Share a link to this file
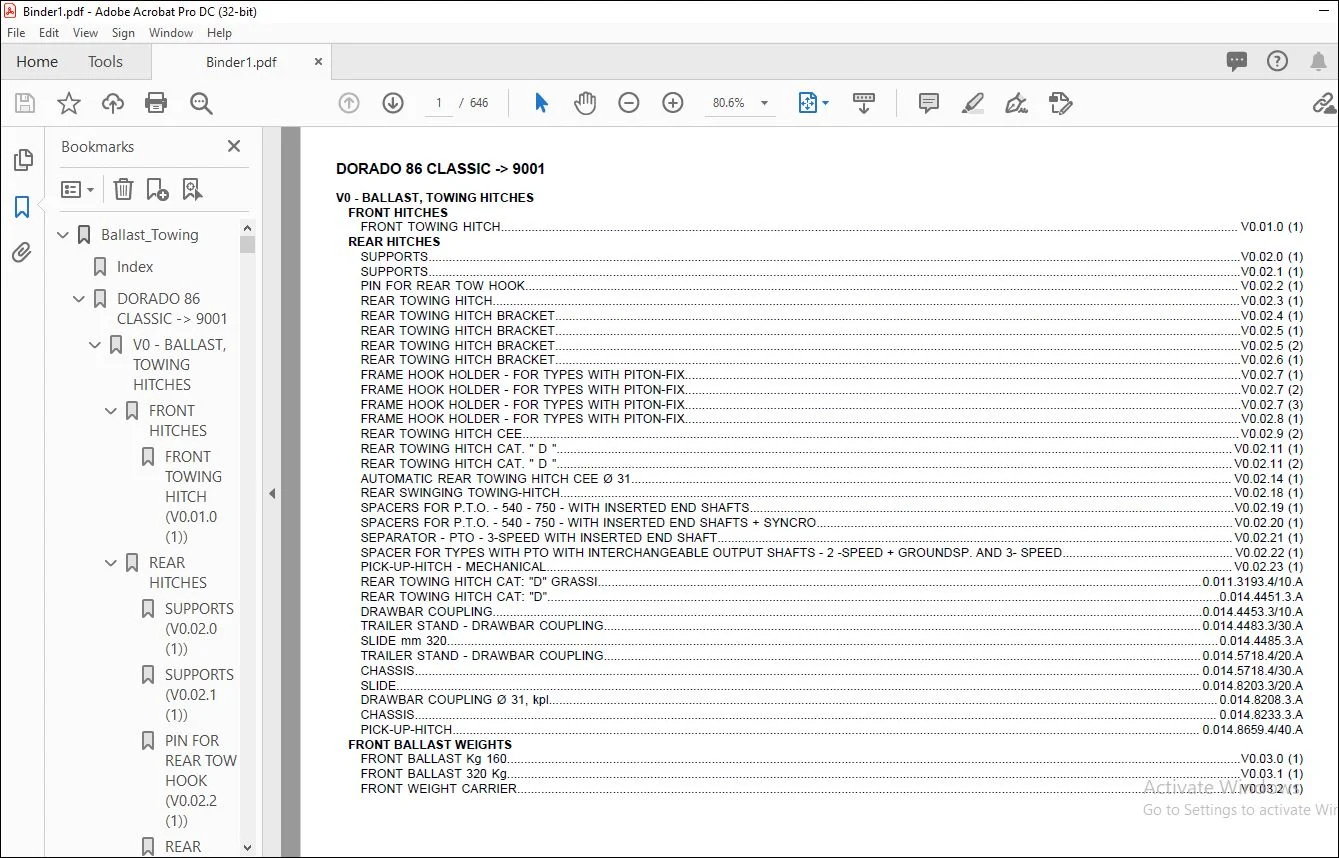The width and height of the screenshot is (1339, 858). 1325,103
